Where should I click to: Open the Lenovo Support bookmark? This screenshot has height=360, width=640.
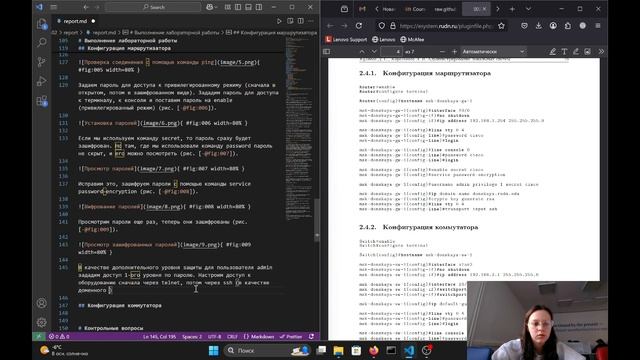346,40
